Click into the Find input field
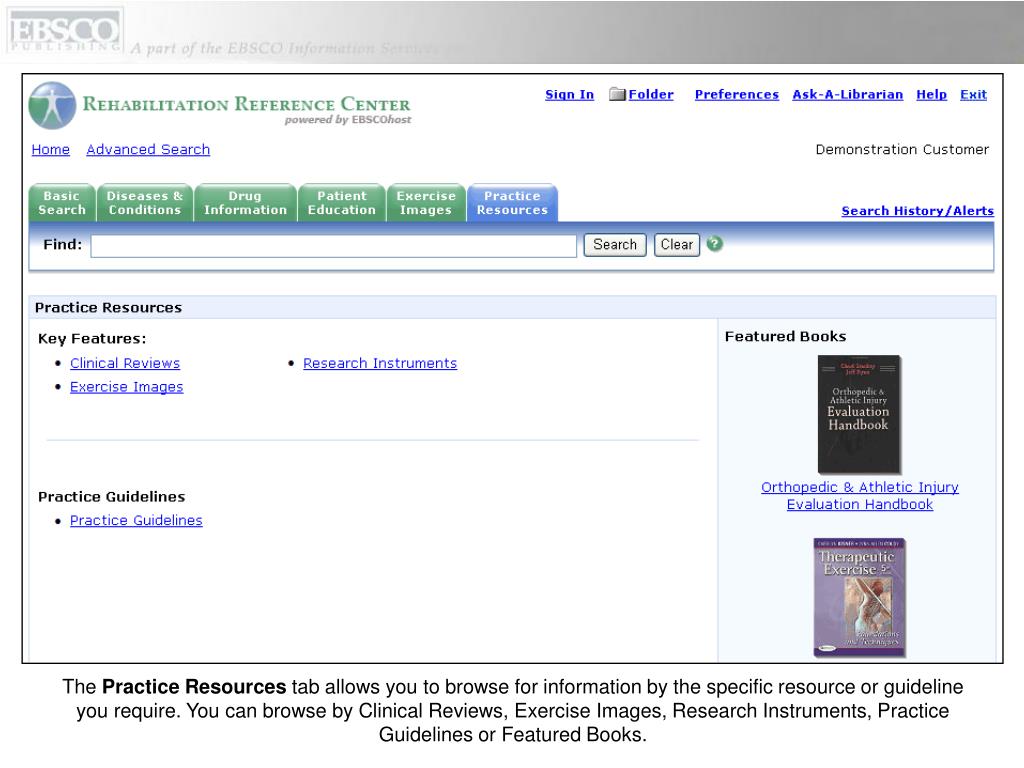This screenshot has height=768, width=1024. point(333,246)
